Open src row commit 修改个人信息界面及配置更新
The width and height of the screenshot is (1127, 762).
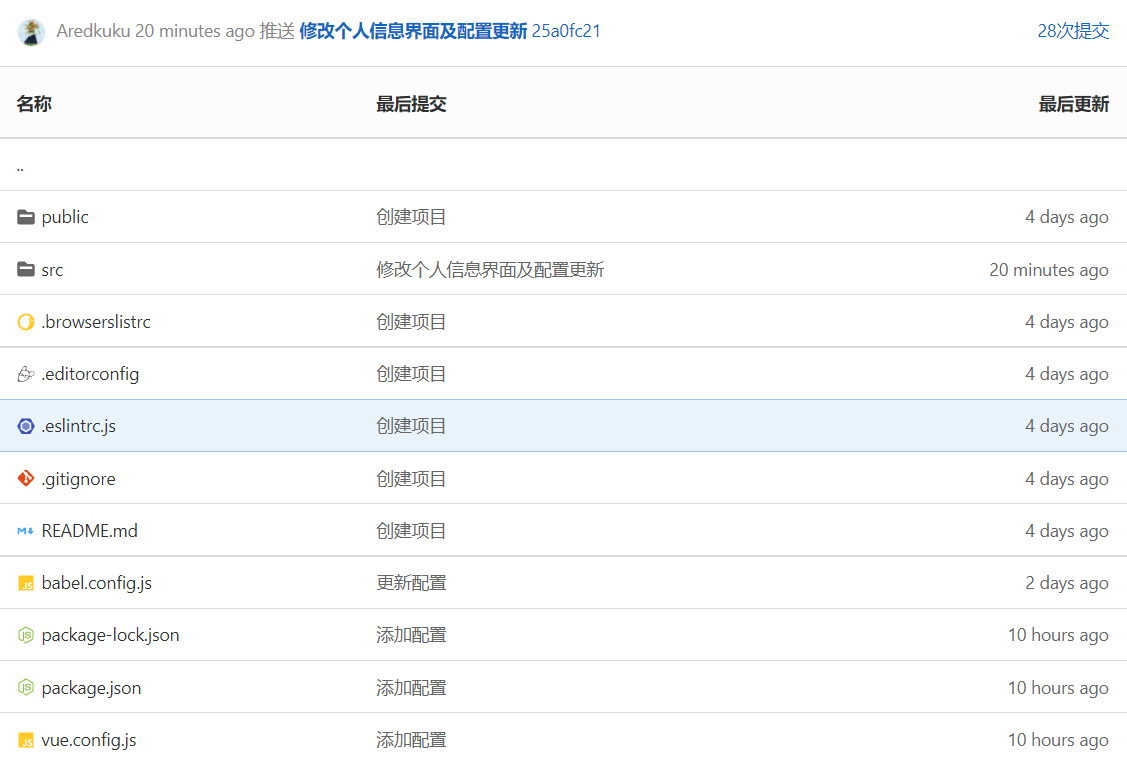pos(490,270)
